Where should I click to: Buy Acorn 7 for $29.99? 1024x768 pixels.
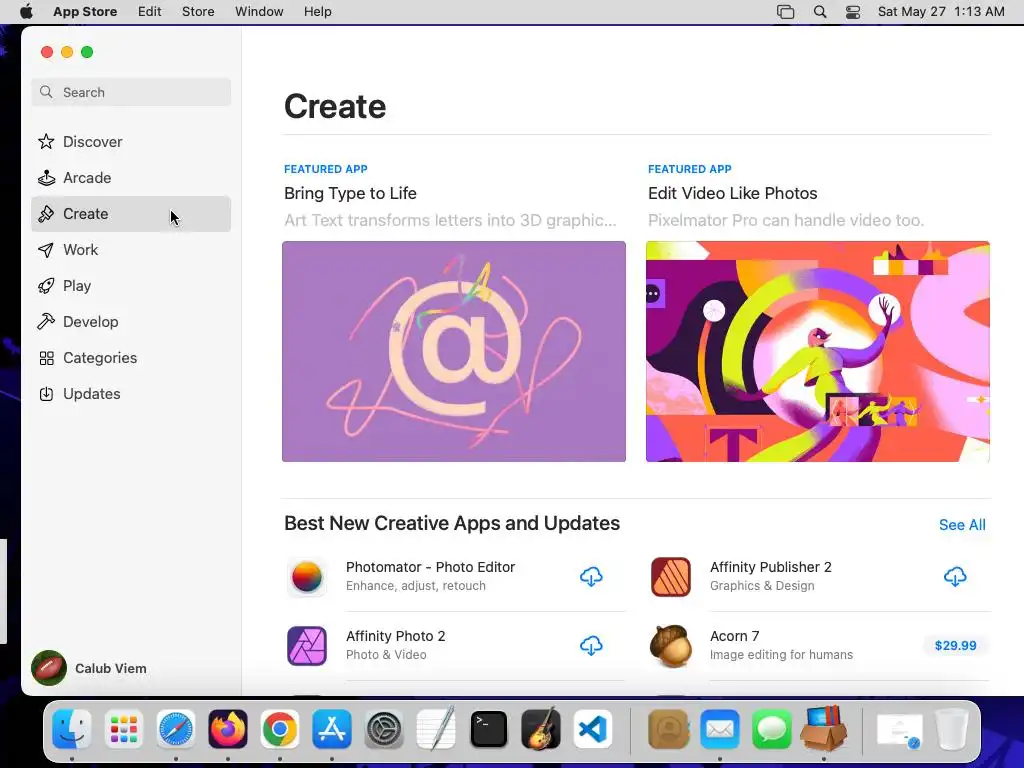955,645
